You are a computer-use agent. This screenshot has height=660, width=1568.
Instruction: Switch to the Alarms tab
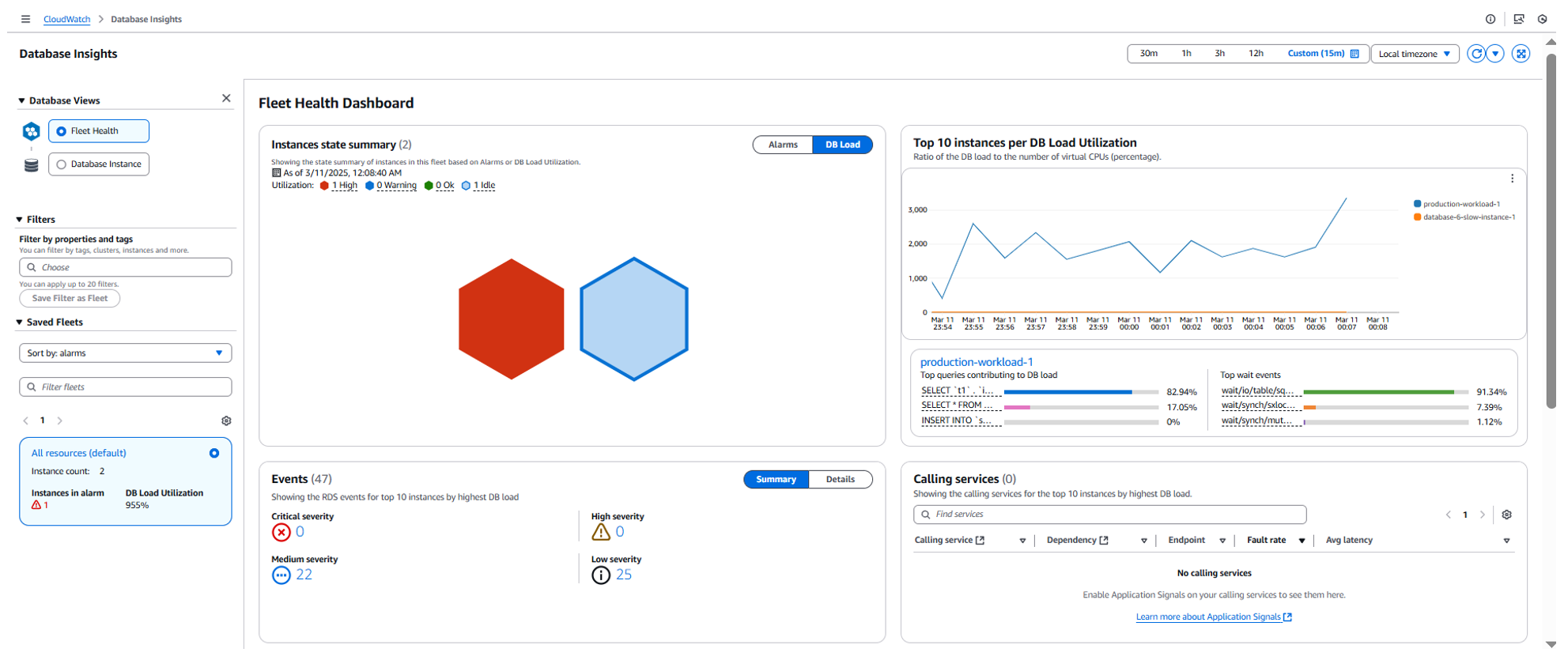[x=783, y=145]
